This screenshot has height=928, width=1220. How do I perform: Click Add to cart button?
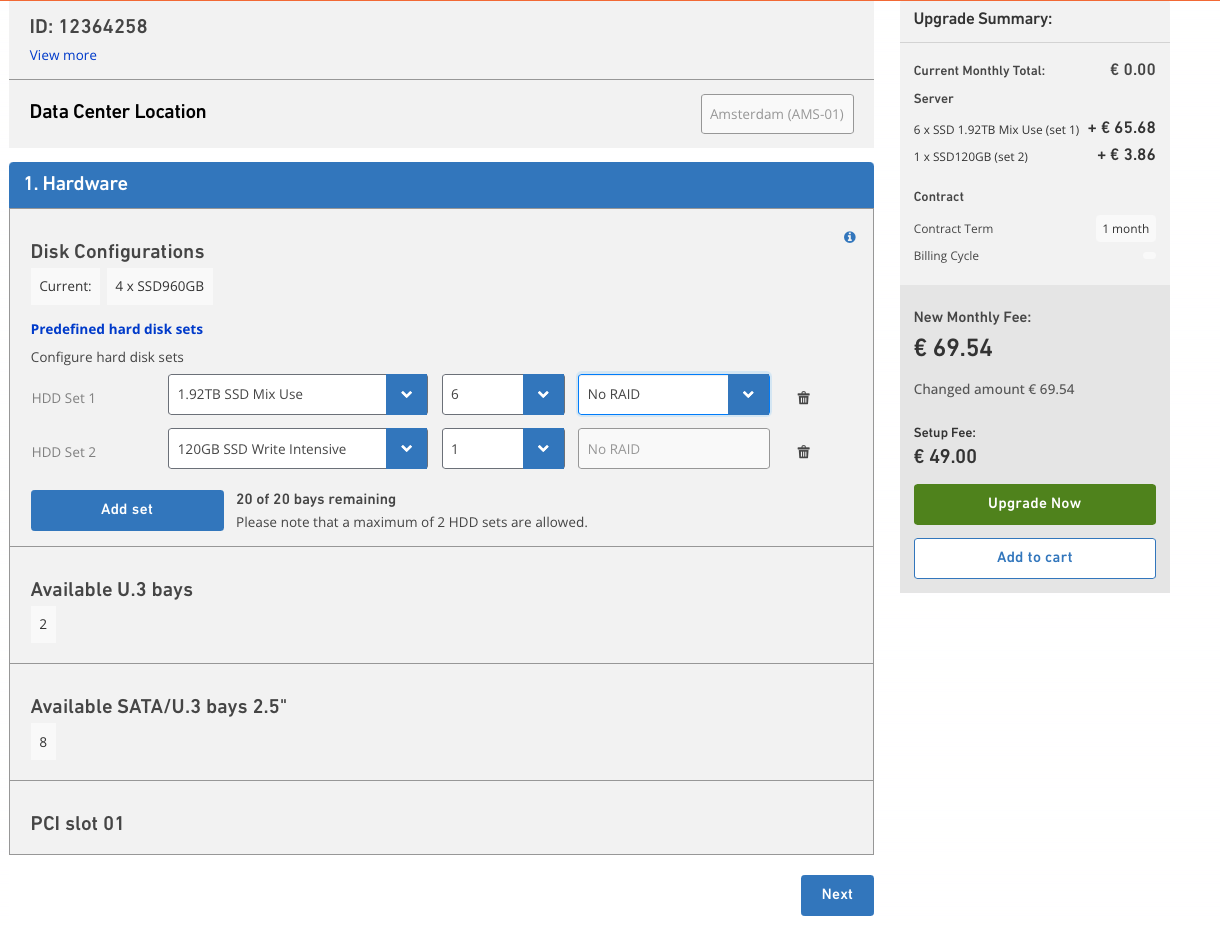tap(1034, 558)
